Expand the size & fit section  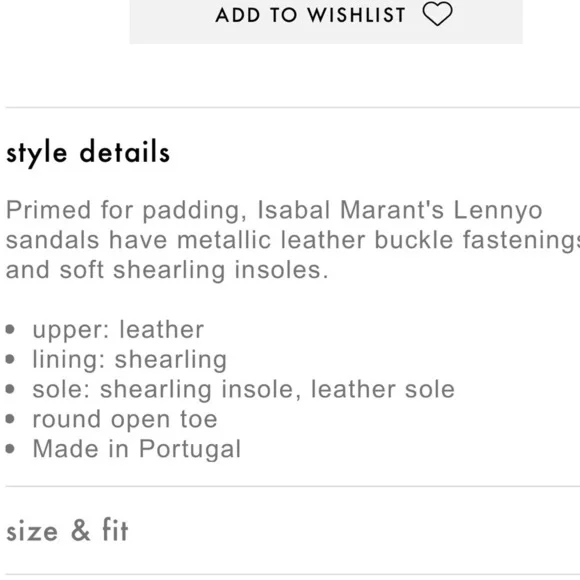pos(67,530)
